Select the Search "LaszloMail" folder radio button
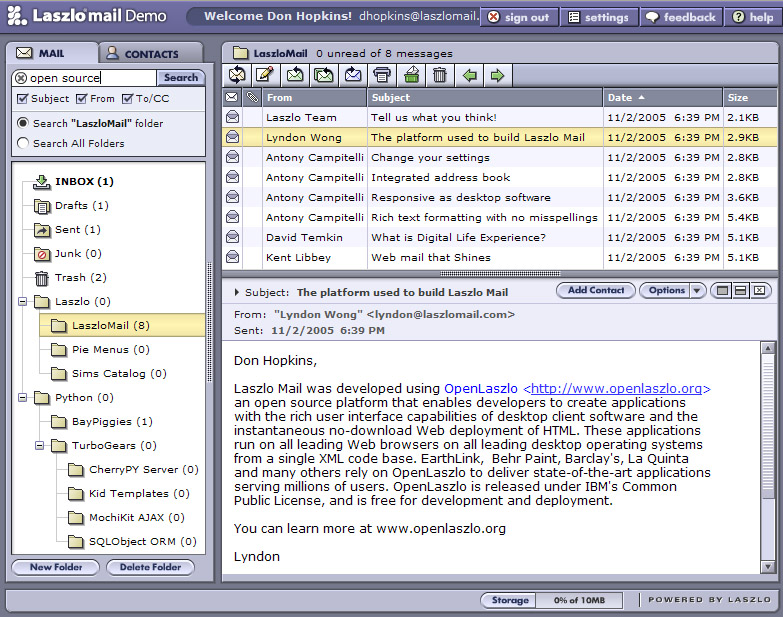The height and width of the screenshot is (617, 783). [22, 123]
